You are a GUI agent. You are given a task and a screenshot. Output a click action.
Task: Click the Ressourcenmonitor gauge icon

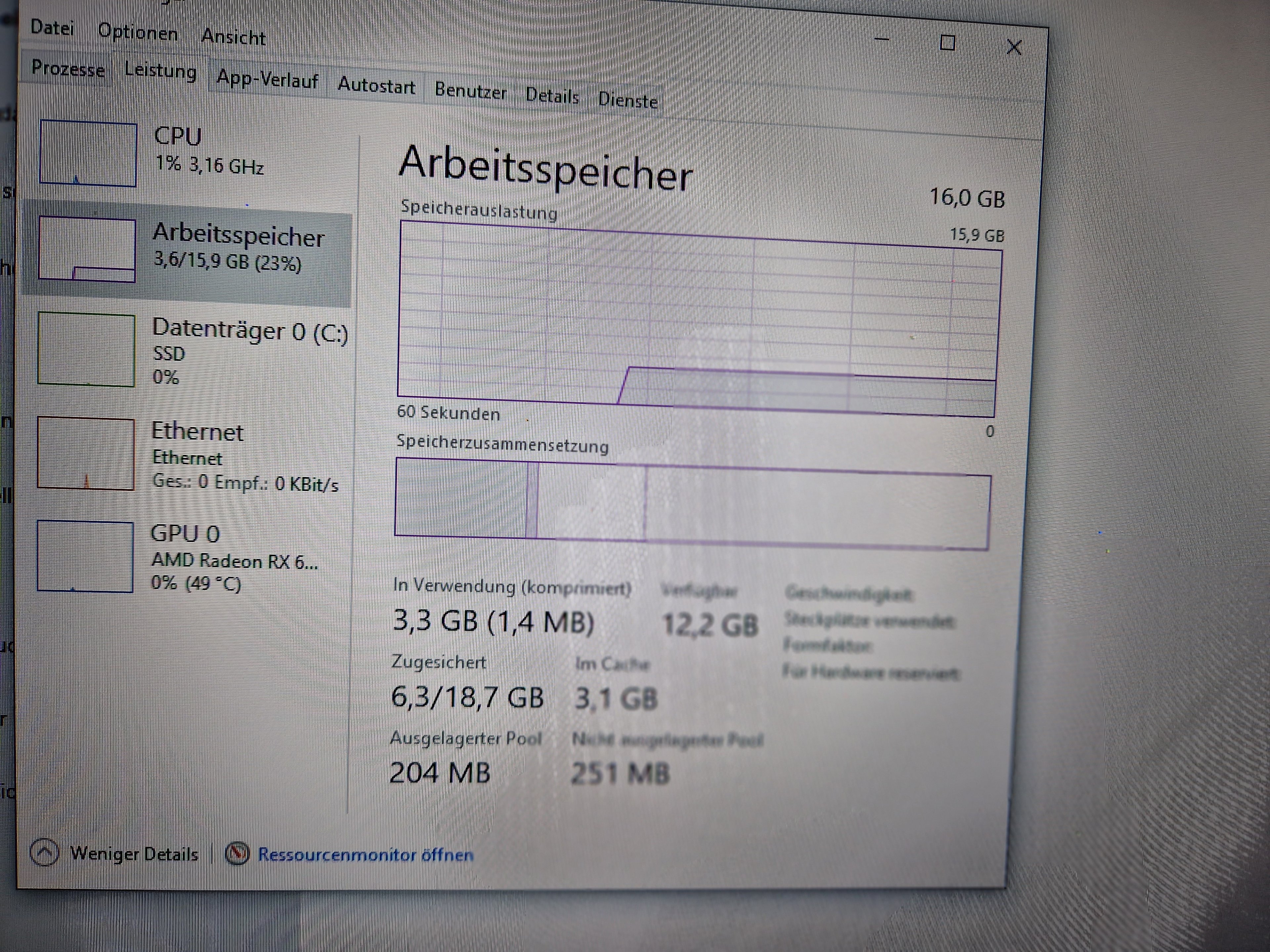[x=237, y=854]
